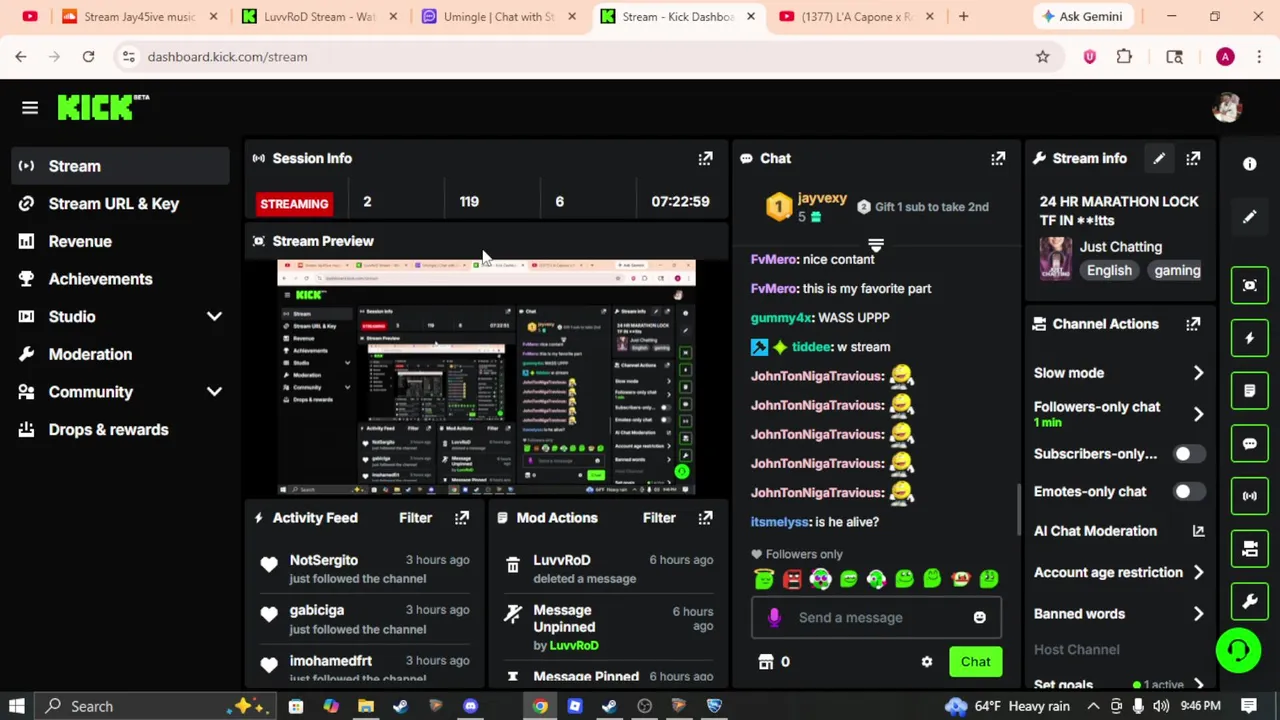Click the lightning bolt icon in right sidebar
The width and height of the screenshot is (1280, 720).
coord(1250,338)
